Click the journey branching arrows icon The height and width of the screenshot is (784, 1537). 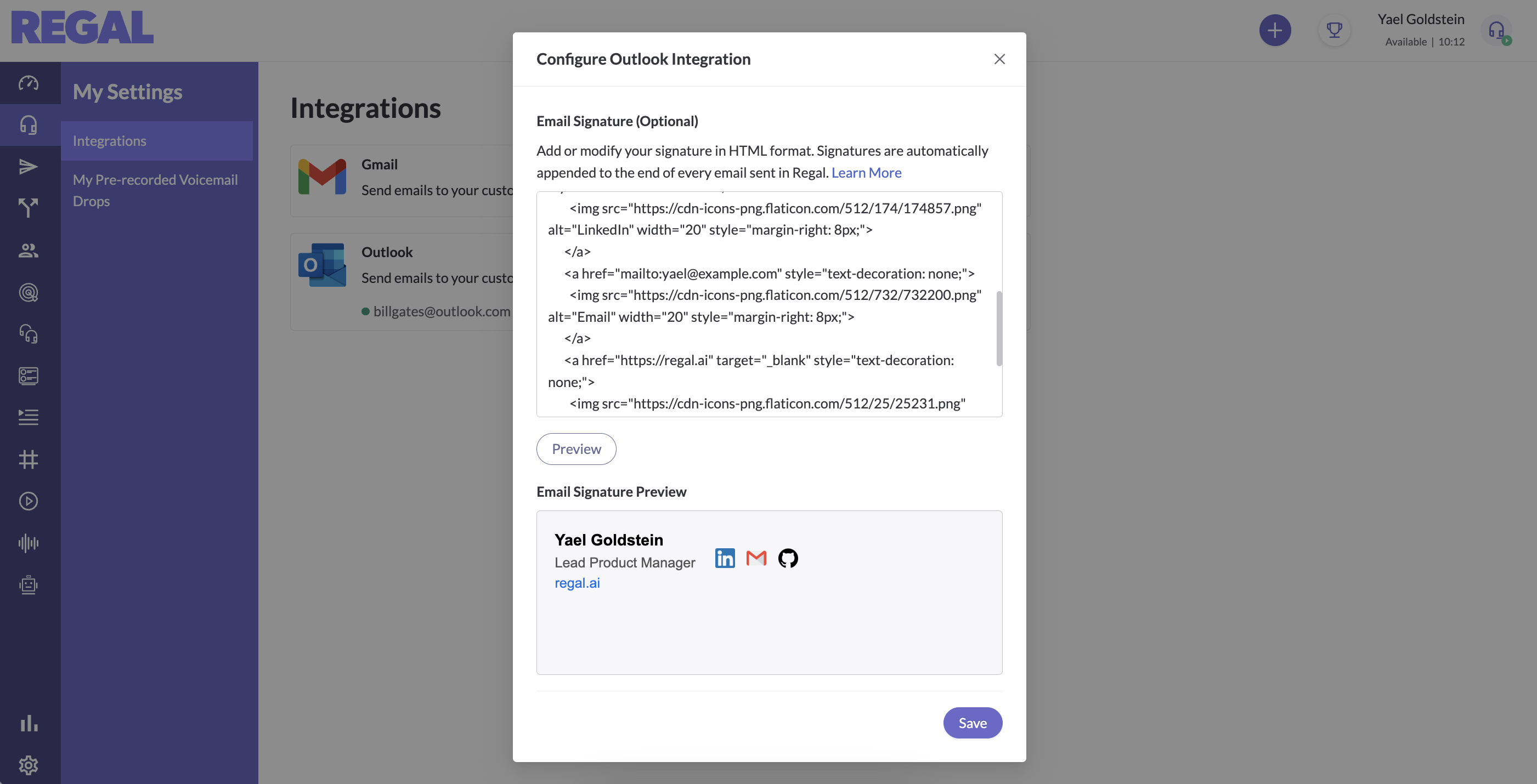[x=29, y=208]
